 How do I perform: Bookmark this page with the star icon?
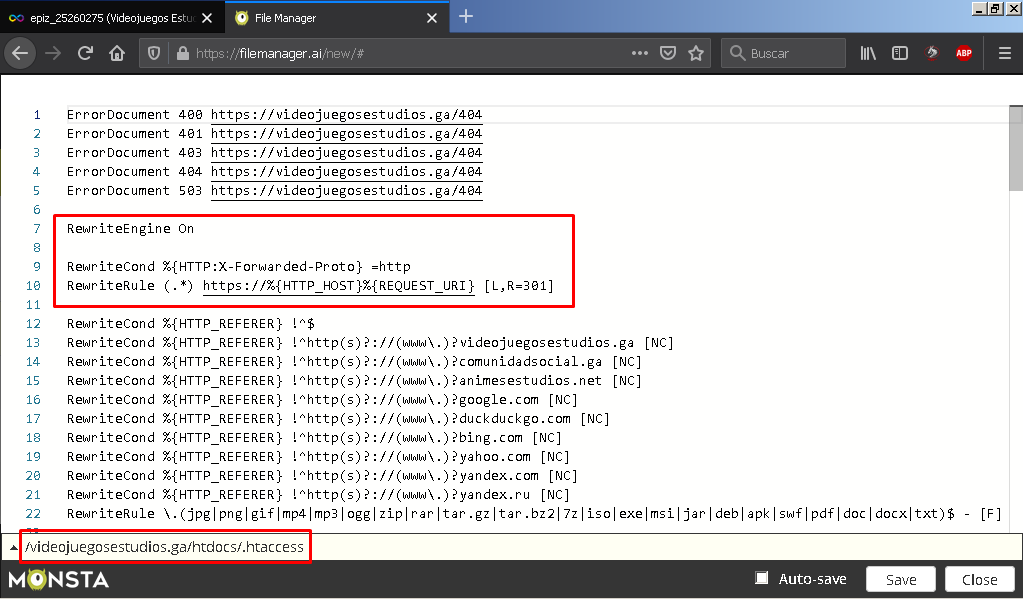[696, 53]
